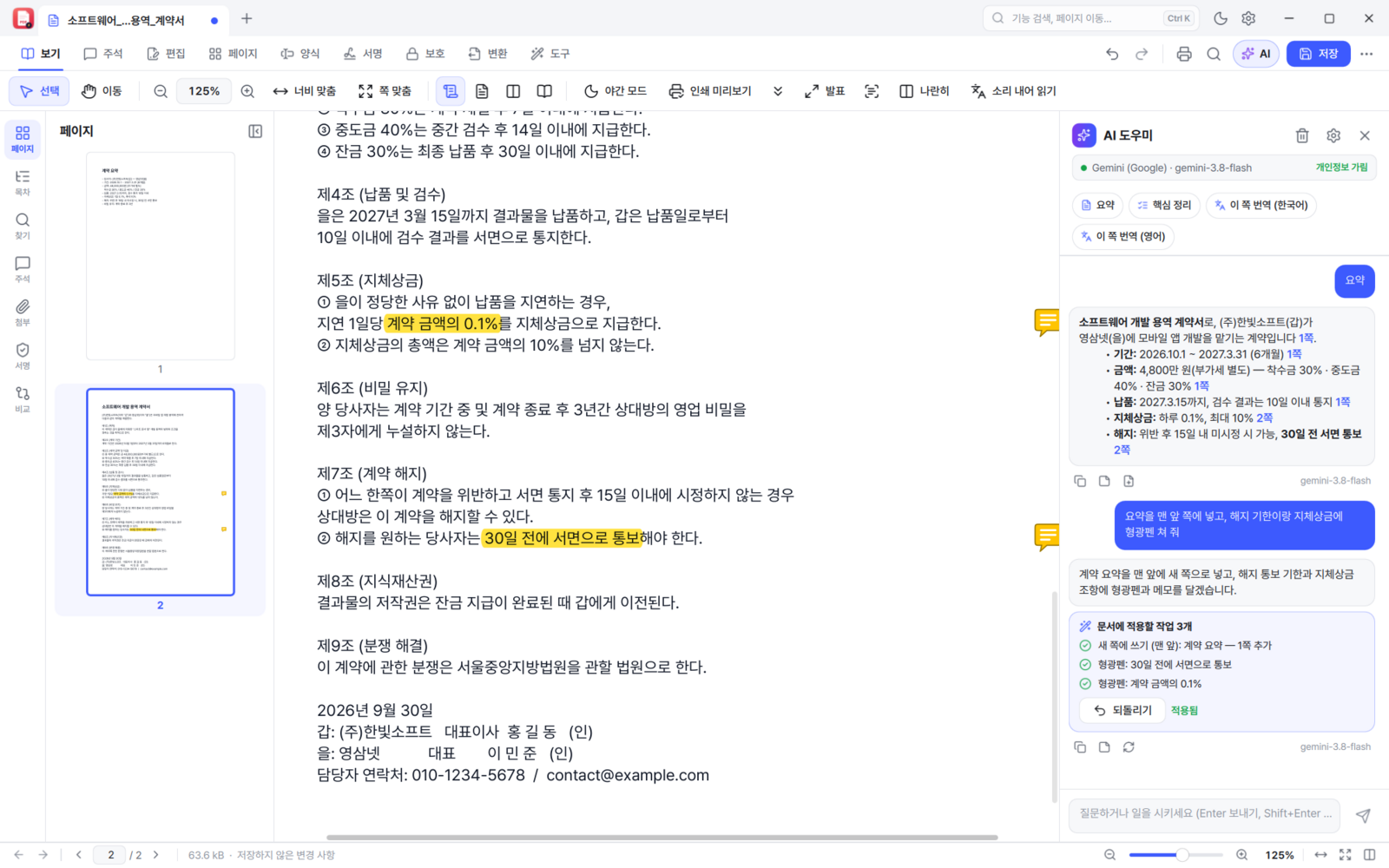Open the 125% zoom level box
The height and width of the screenshot is (868, 1389).
(x=204, y=91)
